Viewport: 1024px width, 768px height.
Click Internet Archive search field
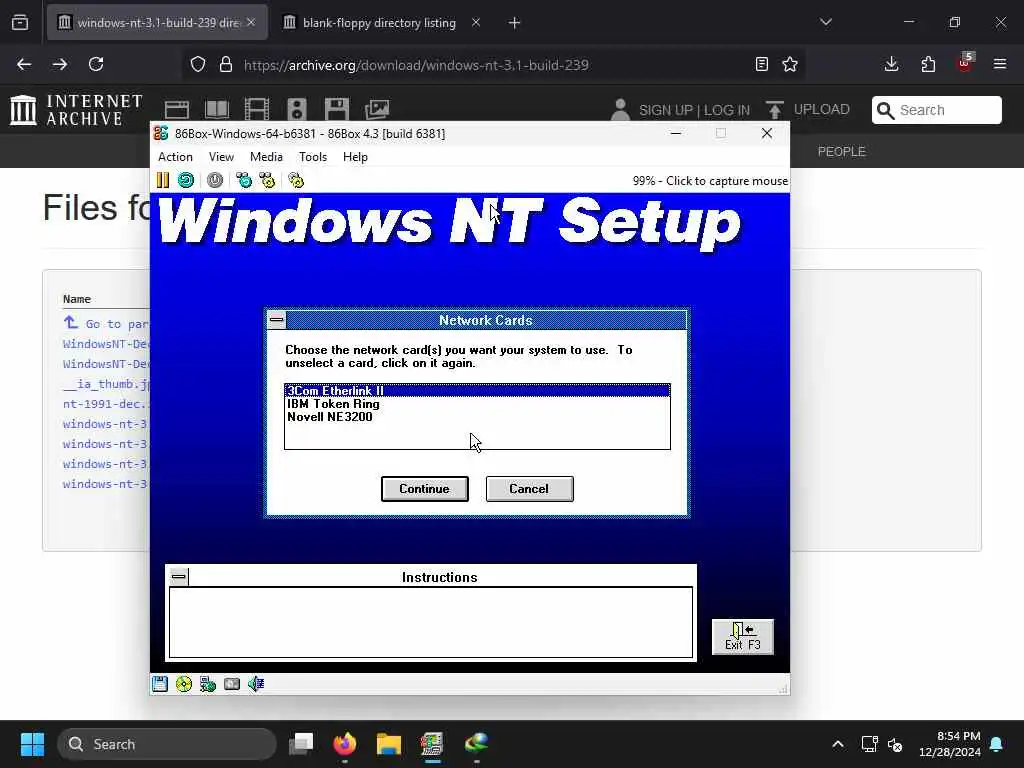click(936, 110)
